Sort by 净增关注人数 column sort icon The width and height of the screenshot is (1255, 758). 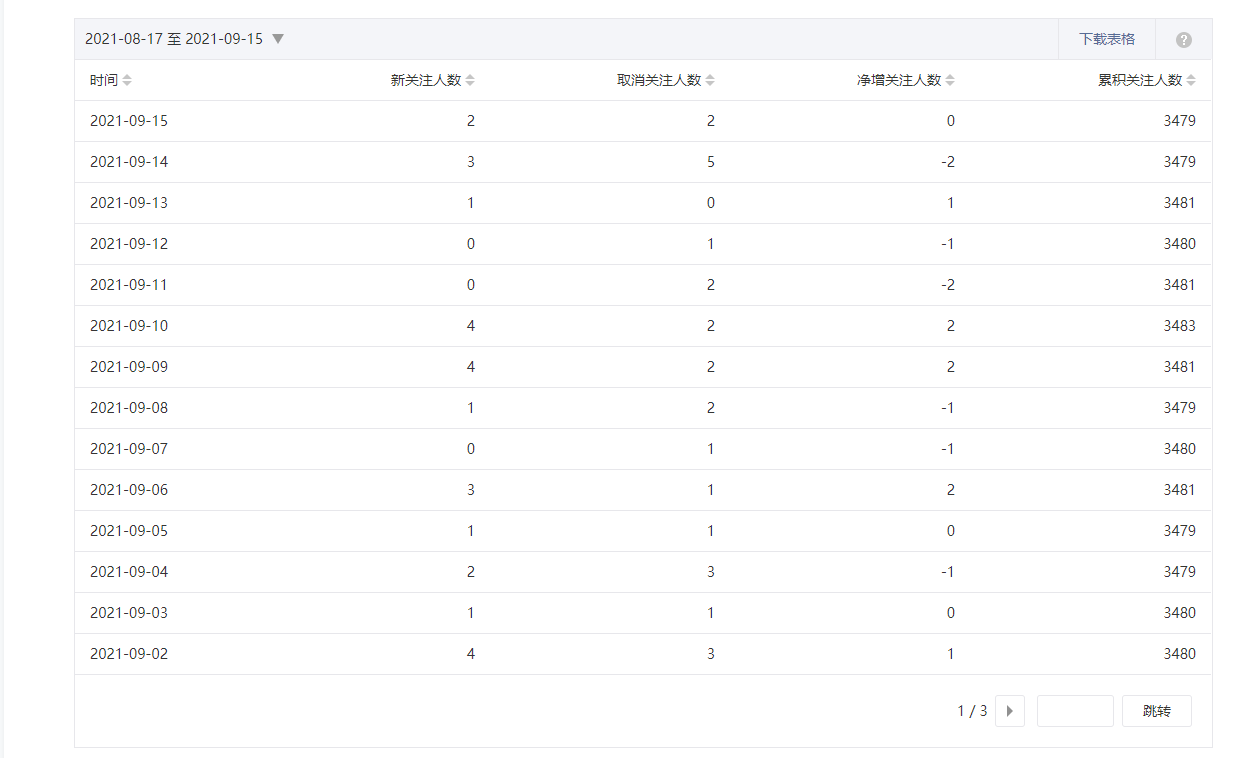point(950,80)
